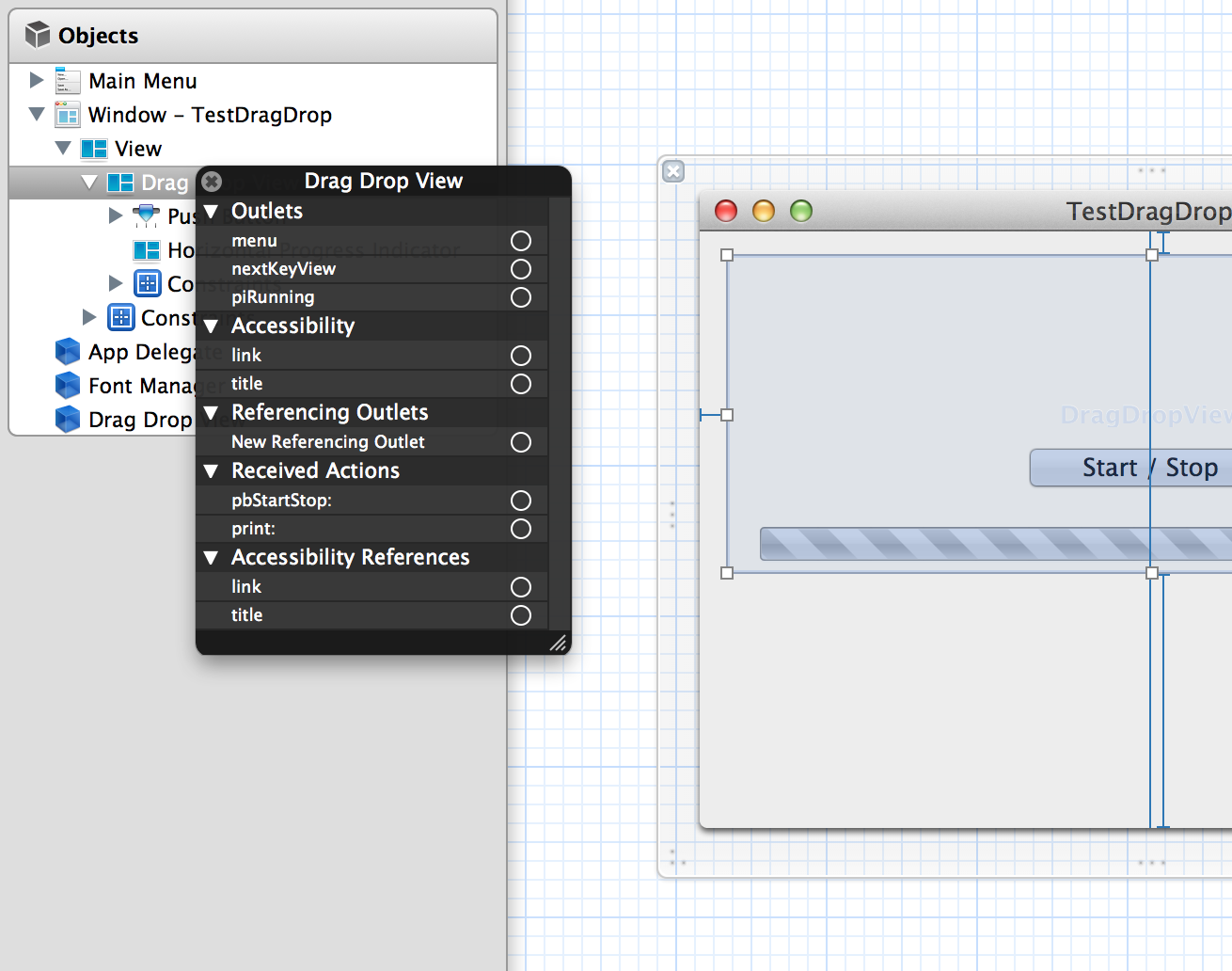The width and height of the screenshot is (1232, 971).
Task: Click the Window – TestDragDrop icon
Action: (68, 115)
